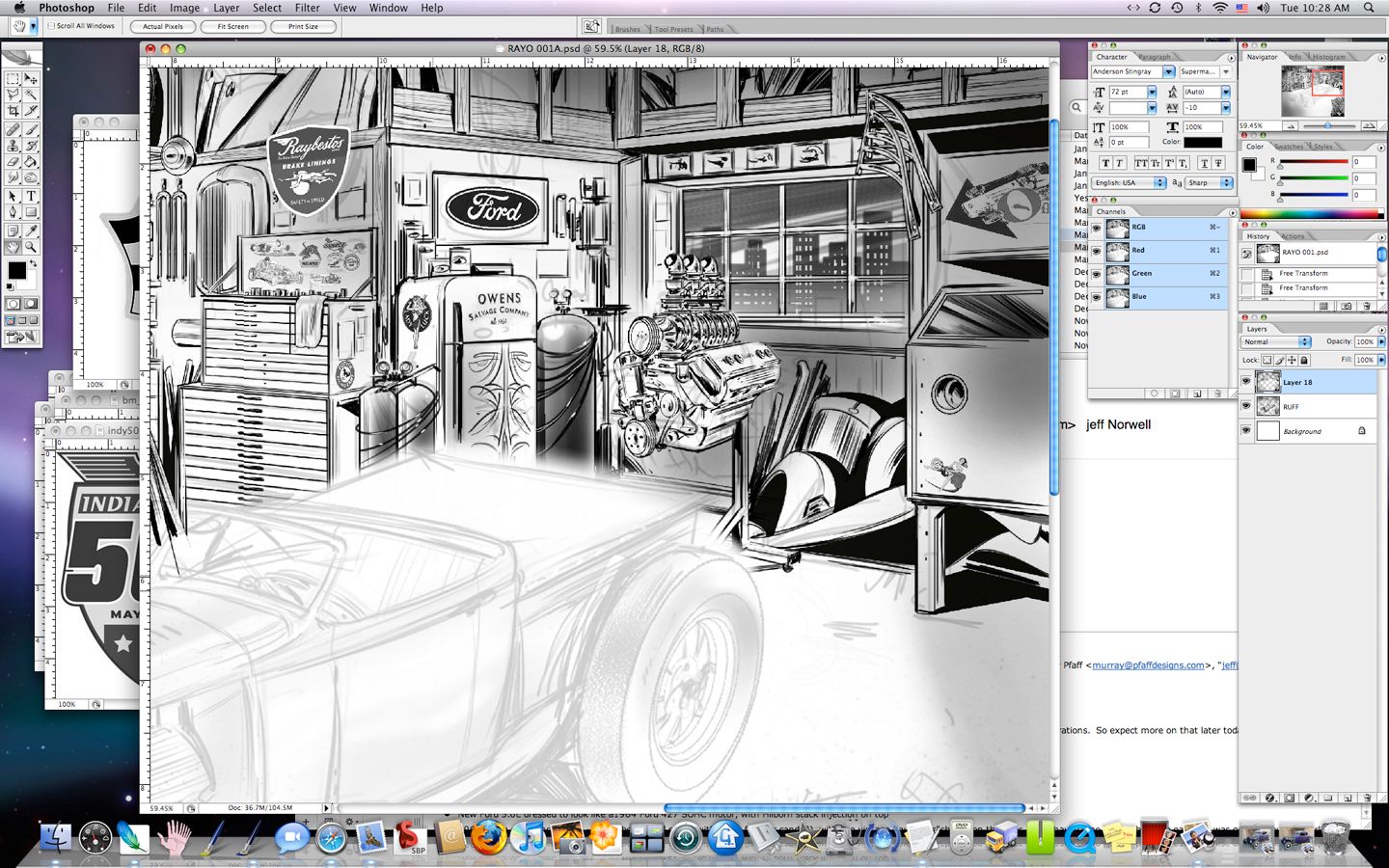This screenshot has width=1389, height=868.
Task: Toggle RGB channel visibility eye
Action: coord(1096,228)
